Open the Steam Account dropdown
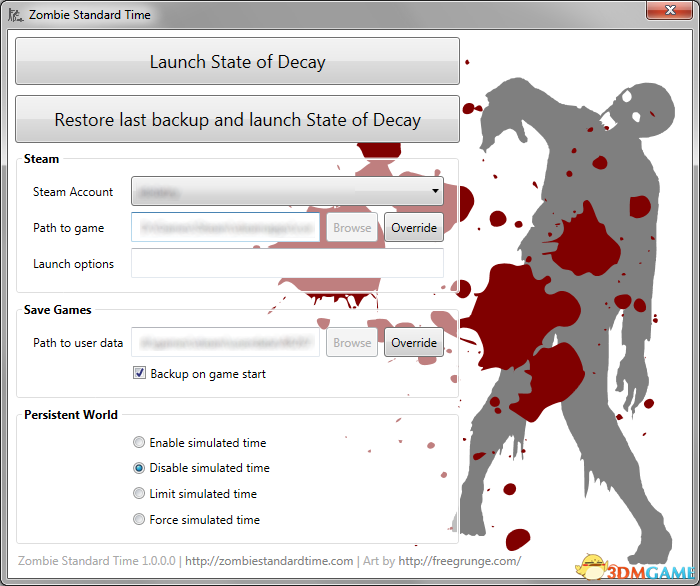The width and height of the screenshot is (700, 586). click(287, 191)
